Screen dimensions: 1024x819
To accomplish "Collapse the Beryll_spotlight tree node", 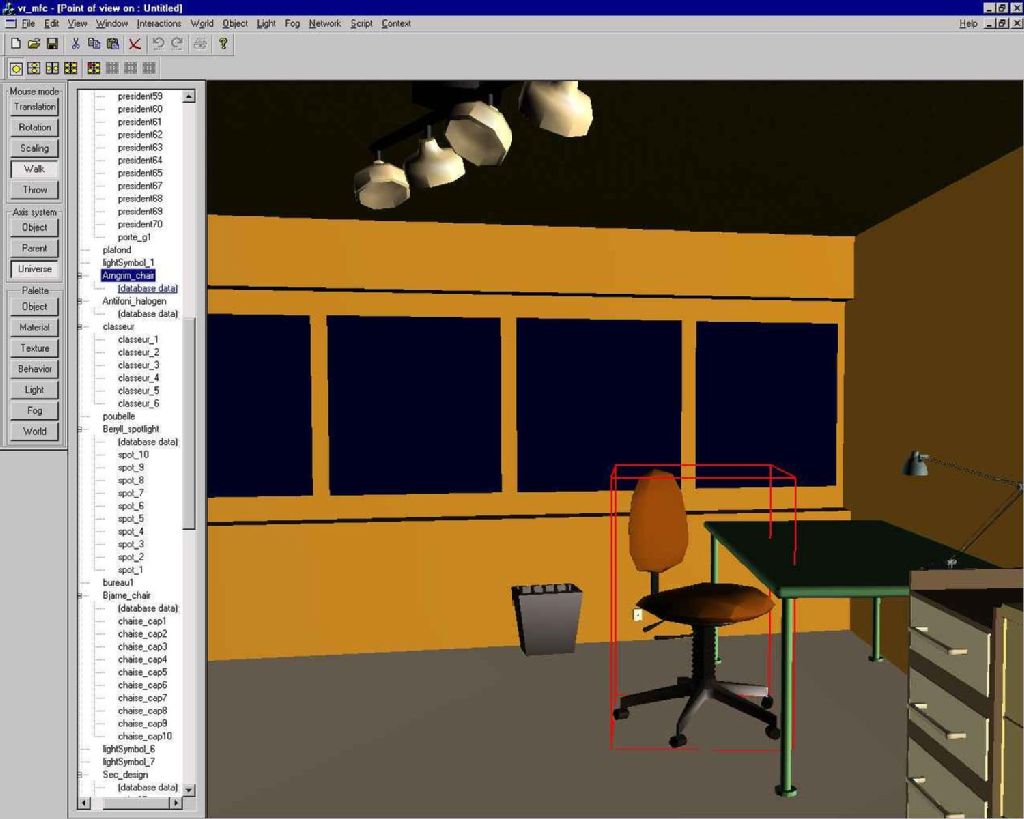I will (x=81, y=429).
